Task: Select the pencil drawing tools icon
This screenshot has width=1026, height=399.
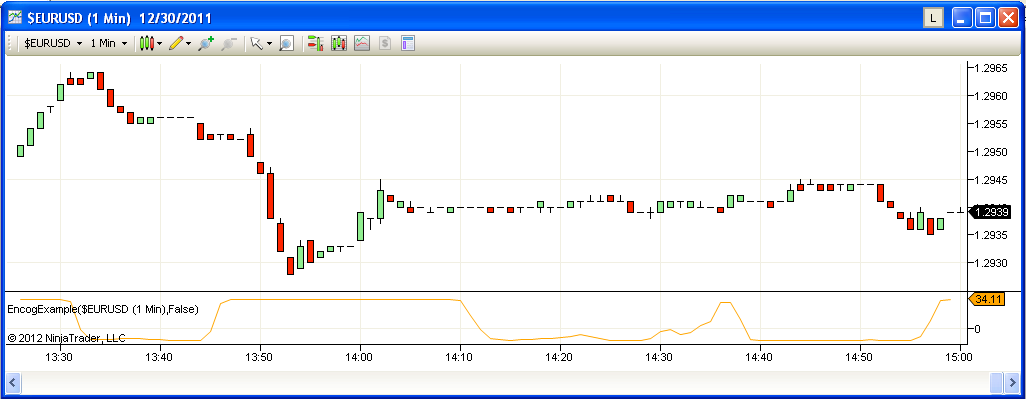Action: coord(175,44)
